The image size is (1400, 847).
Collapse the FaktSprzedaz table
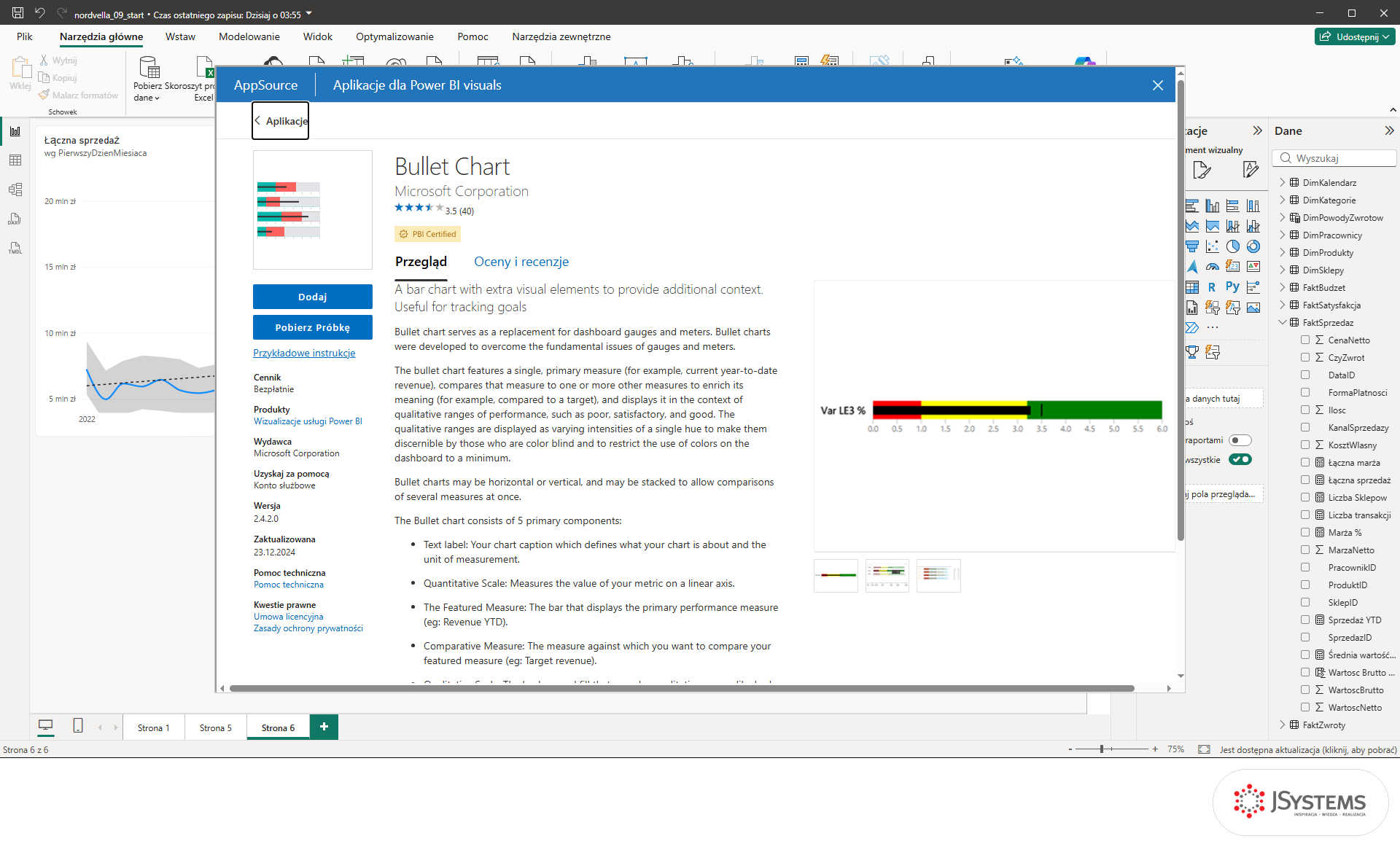pos(1283,323)
